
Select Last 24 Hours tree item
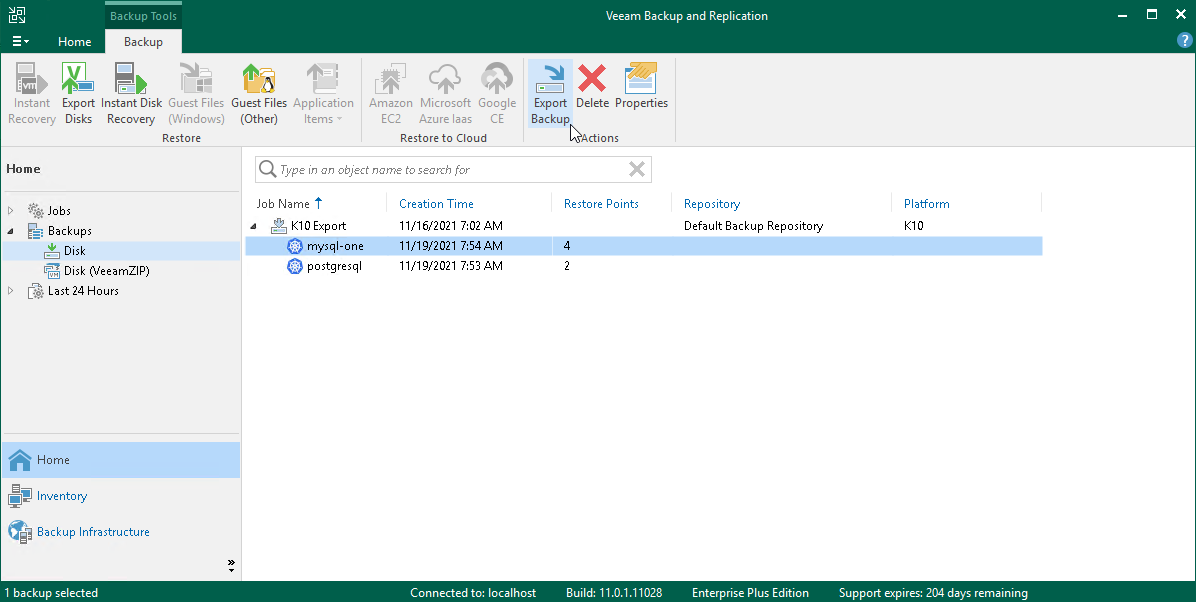(83, 291)
